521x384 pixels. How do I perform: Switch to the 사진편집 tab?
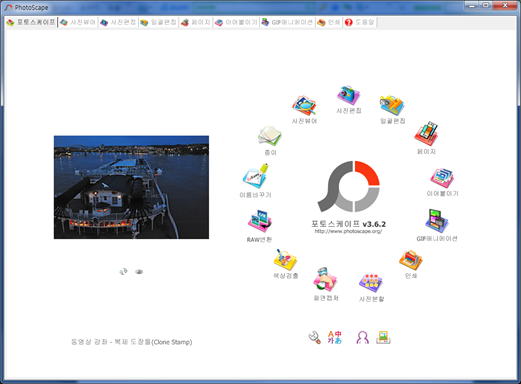pos(118,22)
